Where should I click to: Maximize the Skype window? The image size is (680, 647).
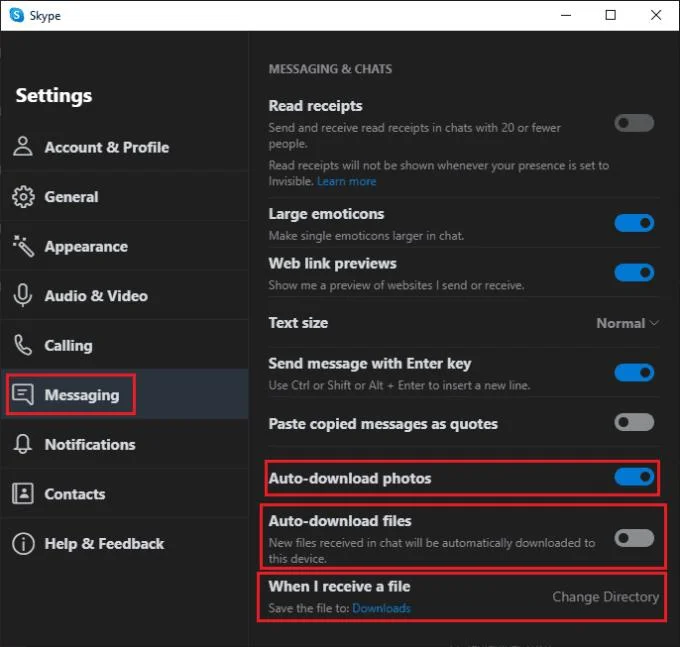point(610,15)
